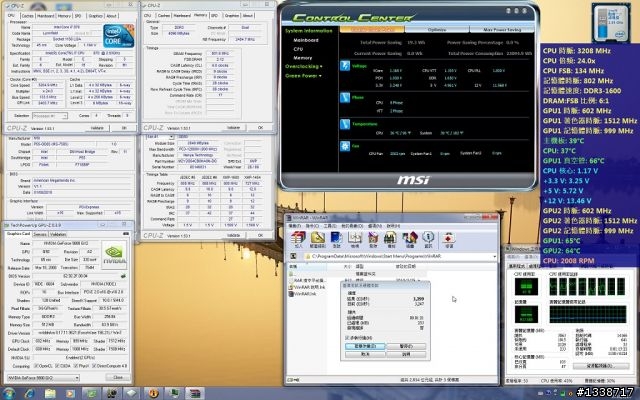The height and width of the screenshot is (400, 640).
Task: Toggle the DirectCompute 4.0 checkbox in GPU-Z
Action: (94, 366)
